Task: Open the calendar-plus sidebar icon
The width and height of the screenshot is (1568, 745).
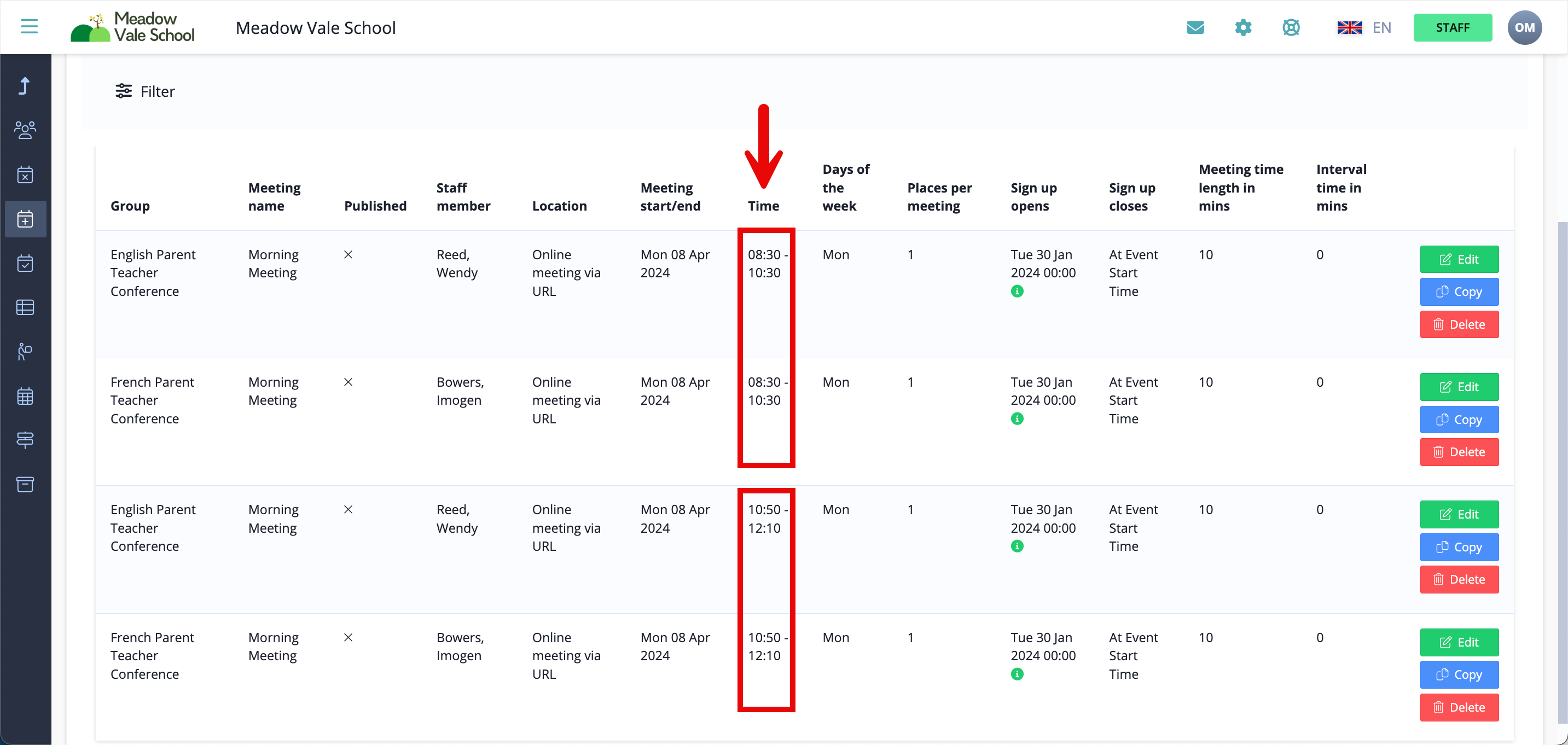Action: (25, 219)
